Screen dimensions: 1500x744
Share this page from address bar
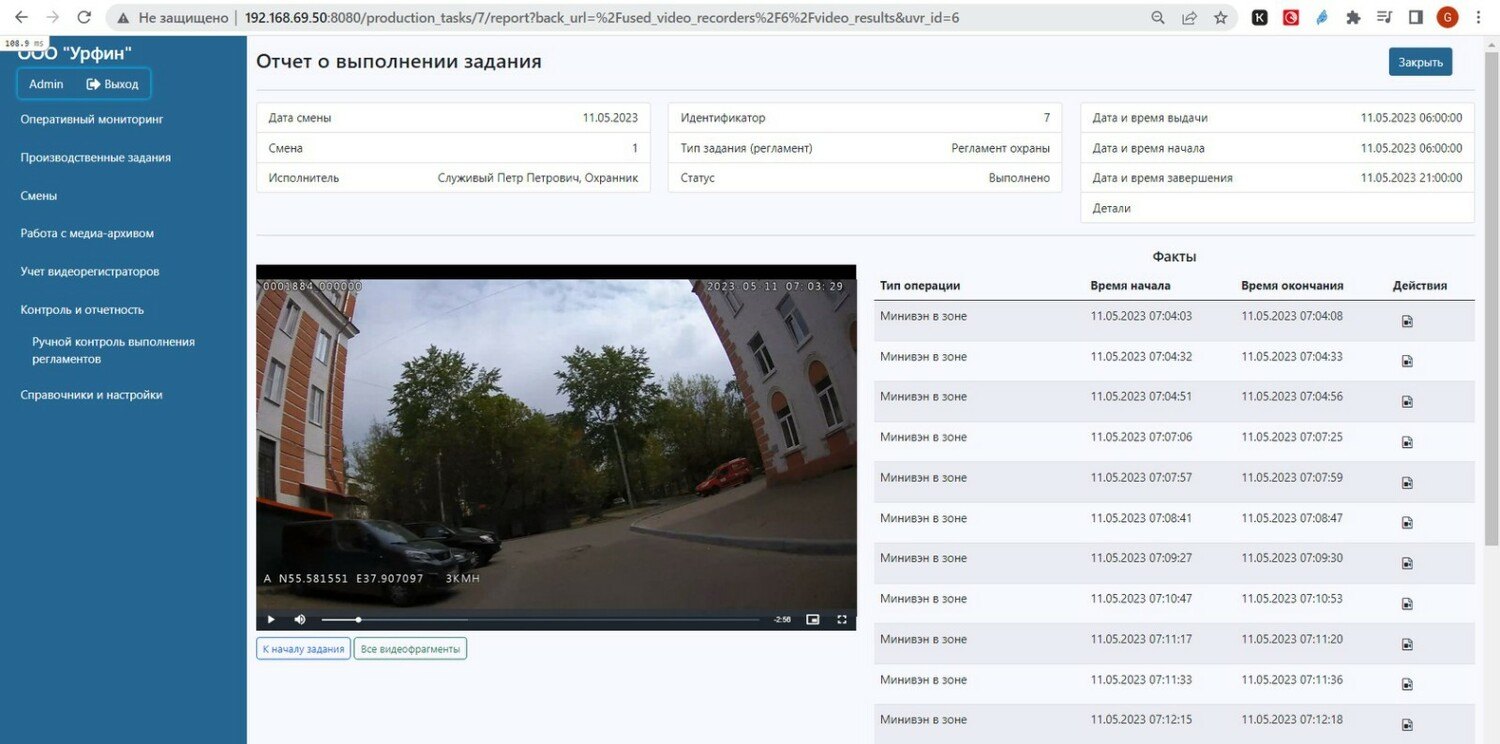pyautogui.click(x=1189, y=17)
